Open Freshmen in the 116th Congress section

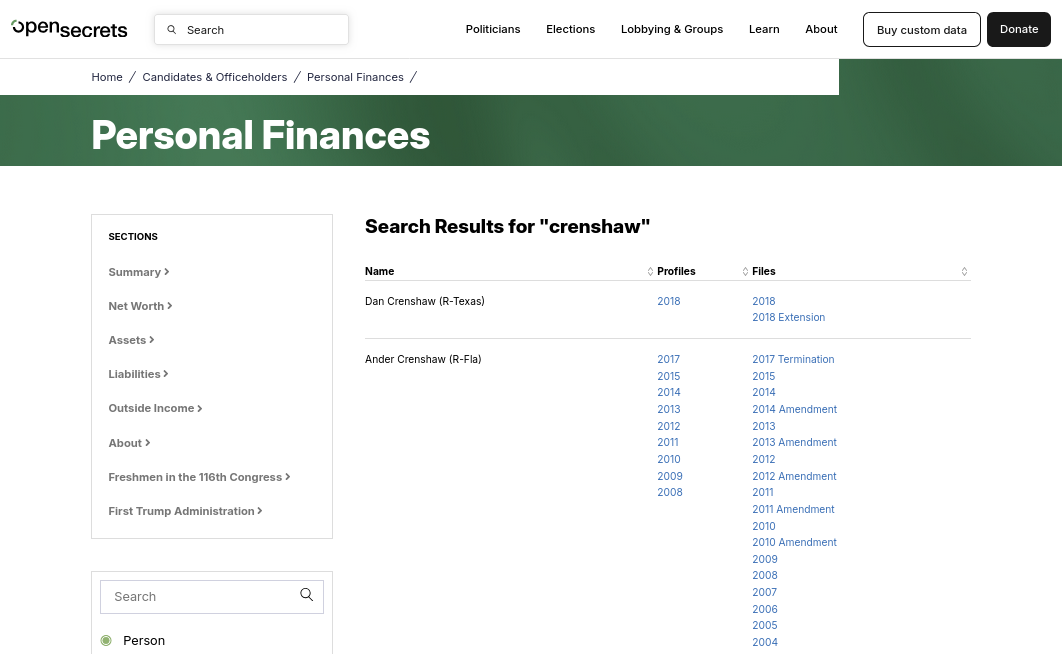199,477
